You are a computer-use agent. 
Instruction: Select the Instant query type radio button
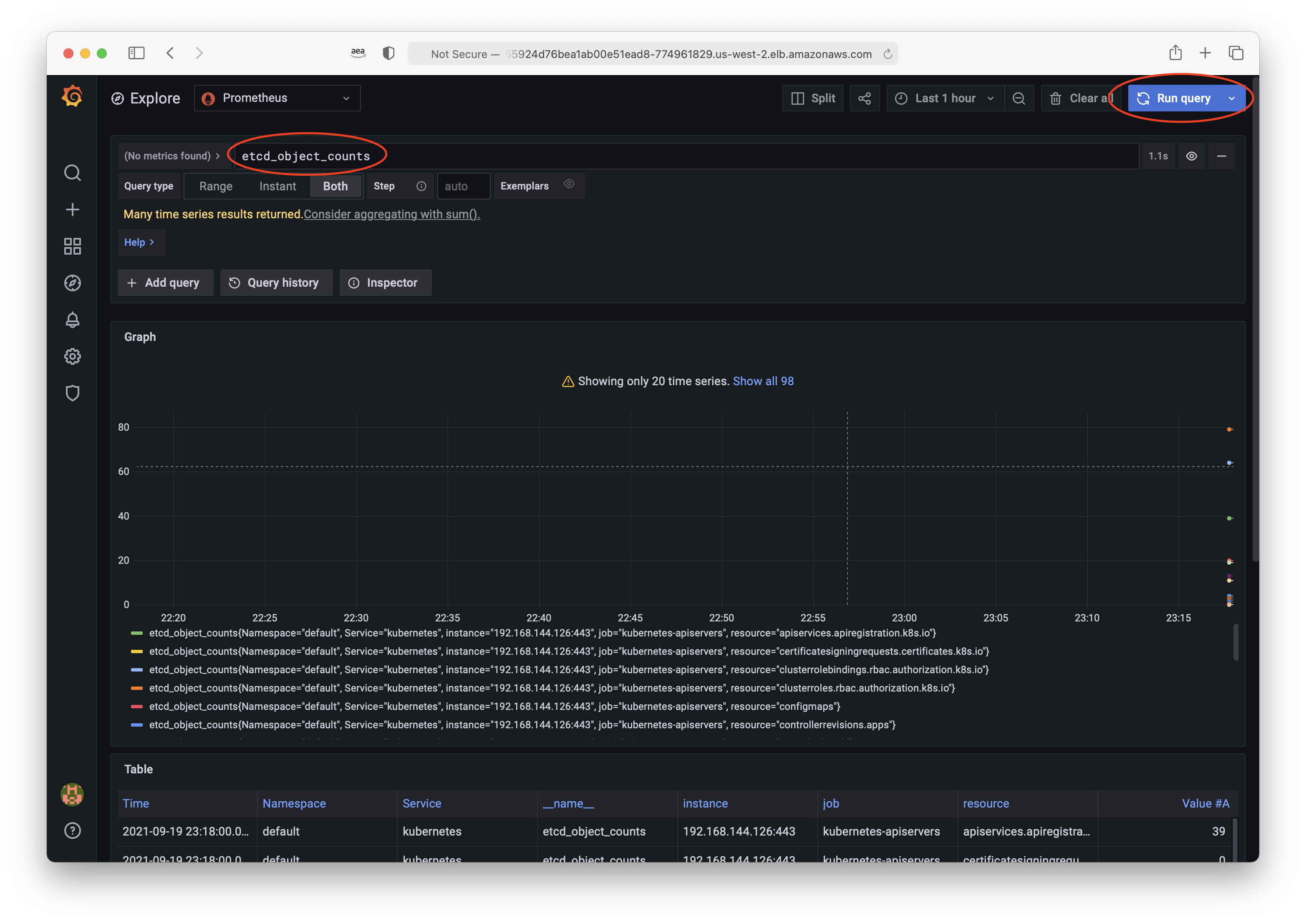[x=278, y=186]
